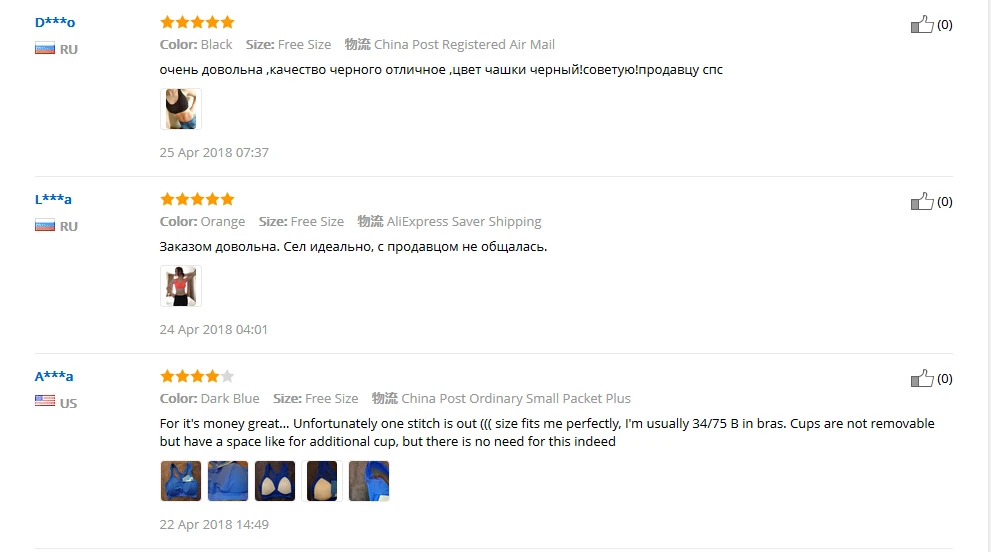The width and height of the screenshot is (991, 552).
Task: Like the review by A***a from US
Action: click(x=921, y=379)
